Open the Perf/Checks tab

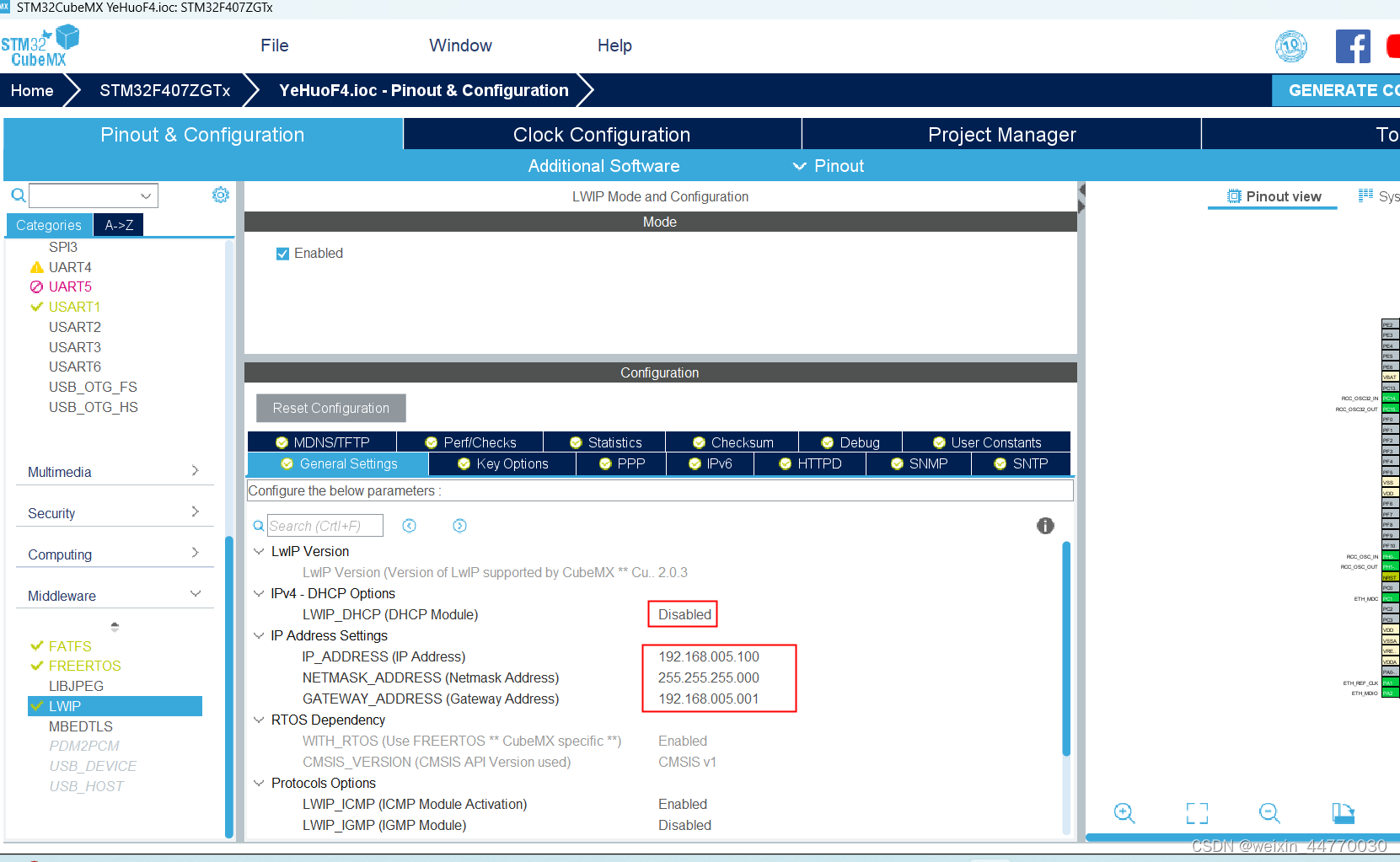coord(470,442)
